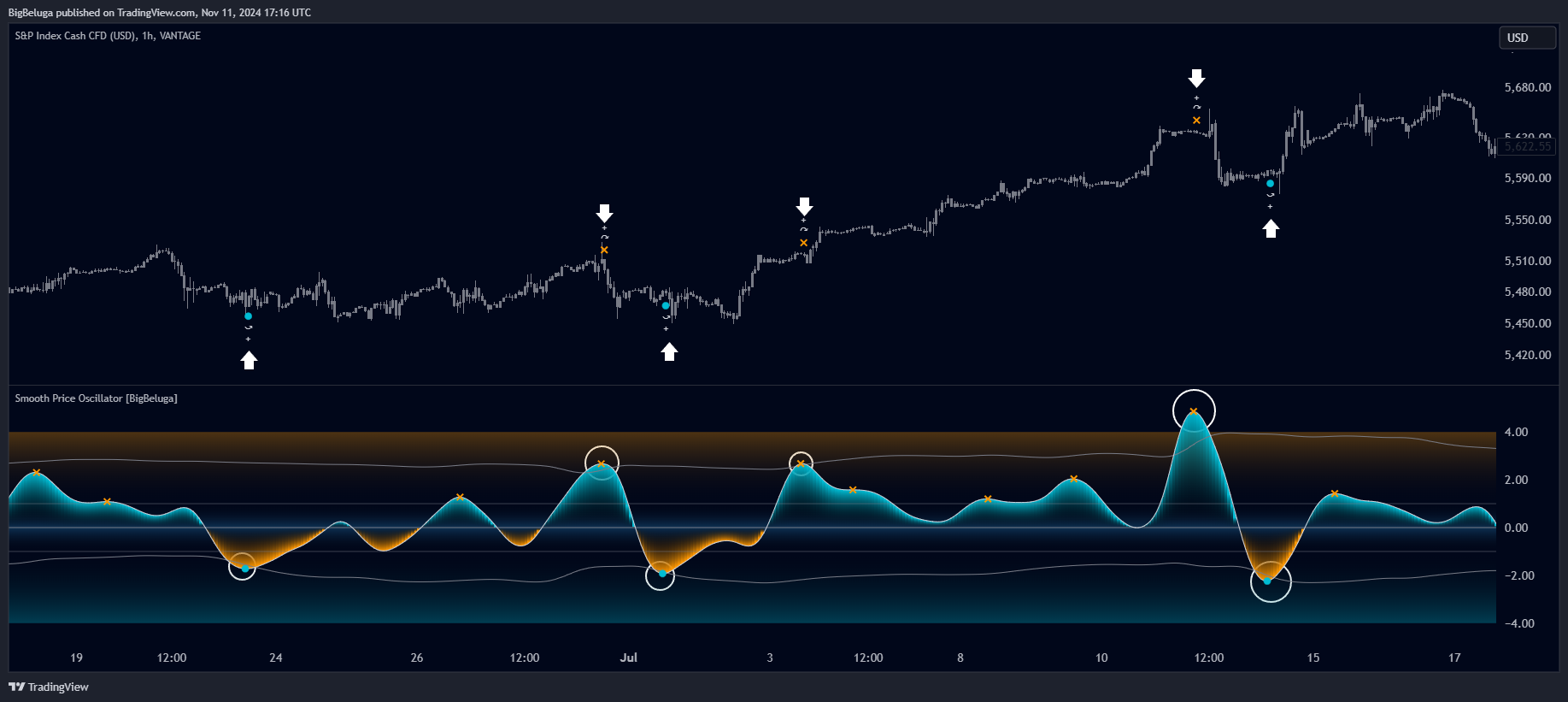Viewport: 1568px width, 702px height.
Task: Click the 10 date label on time axis
Action: [1101, 658]
